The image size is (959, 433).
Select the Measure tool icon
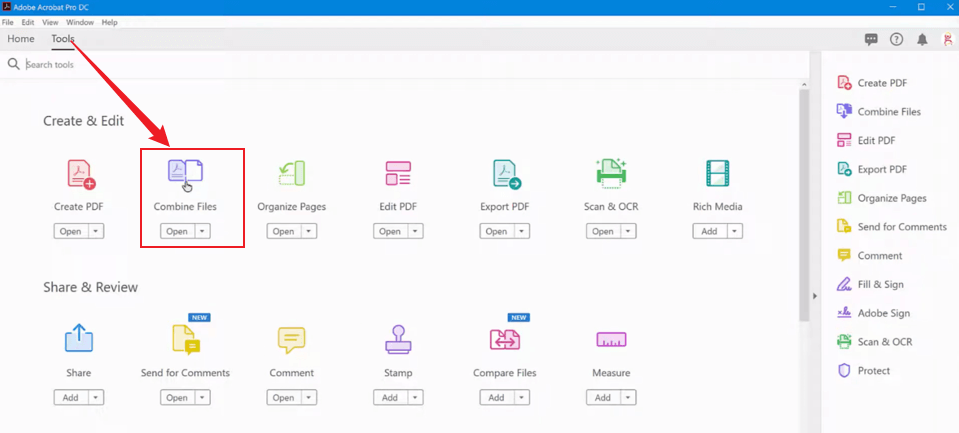point(611,339)
